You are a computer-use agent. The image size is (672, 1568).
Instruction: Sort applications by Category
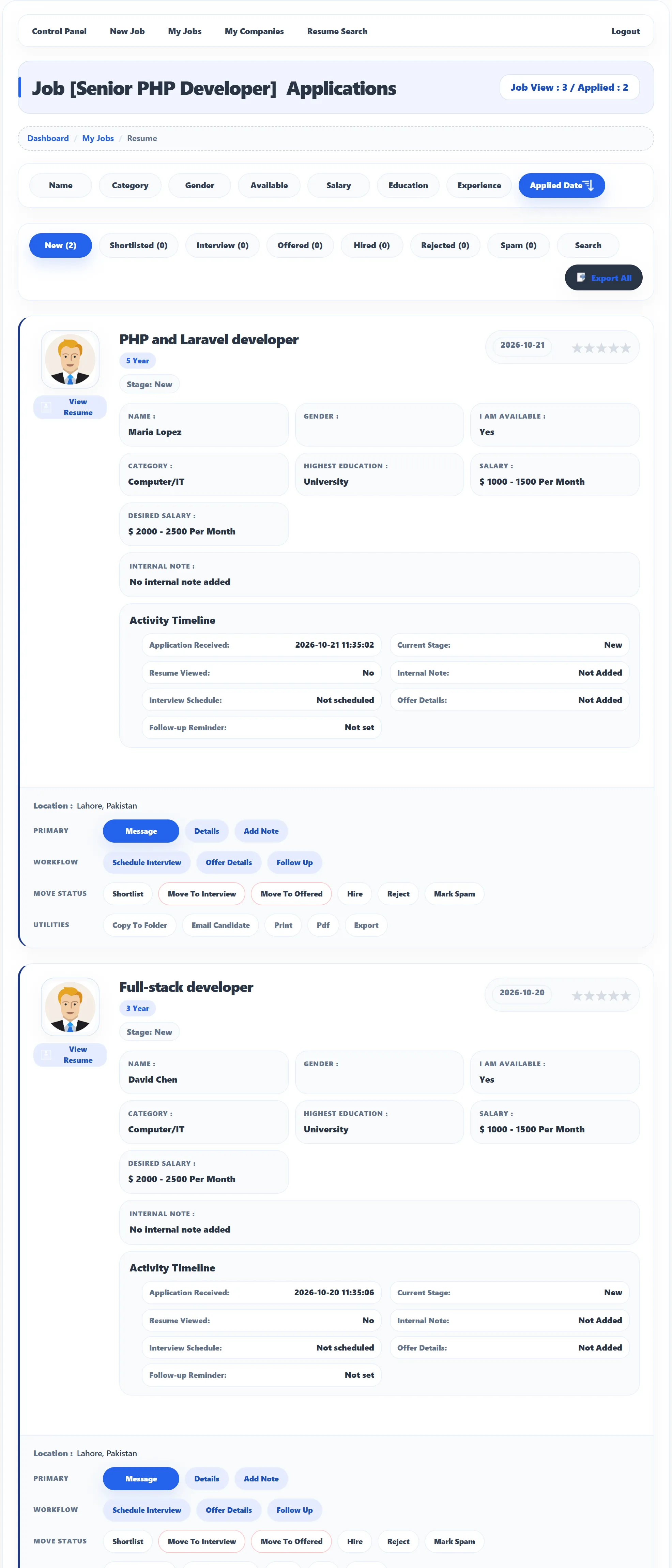tap(130, 185)
